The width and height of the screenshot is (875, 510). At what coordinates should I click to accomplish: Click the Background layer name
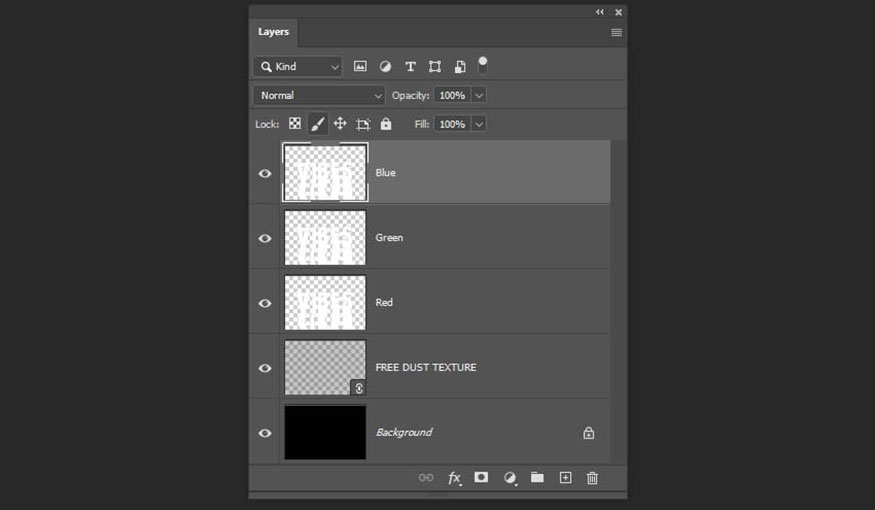pyautogui.click(x=404, y=432)
